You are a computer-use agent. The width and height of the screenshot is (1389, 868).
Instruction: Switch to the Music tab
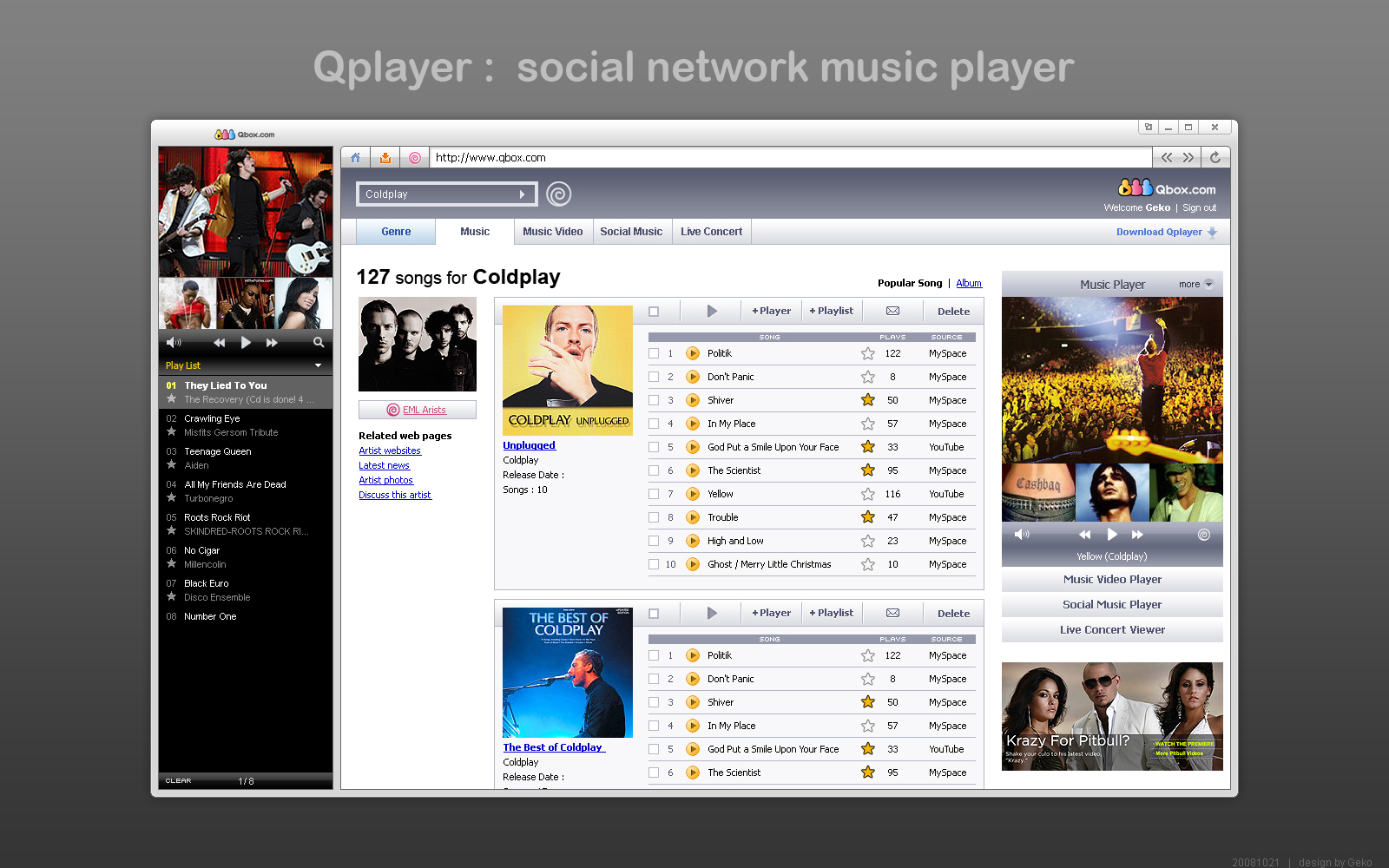pyautogui.click(x=475, y=232)
